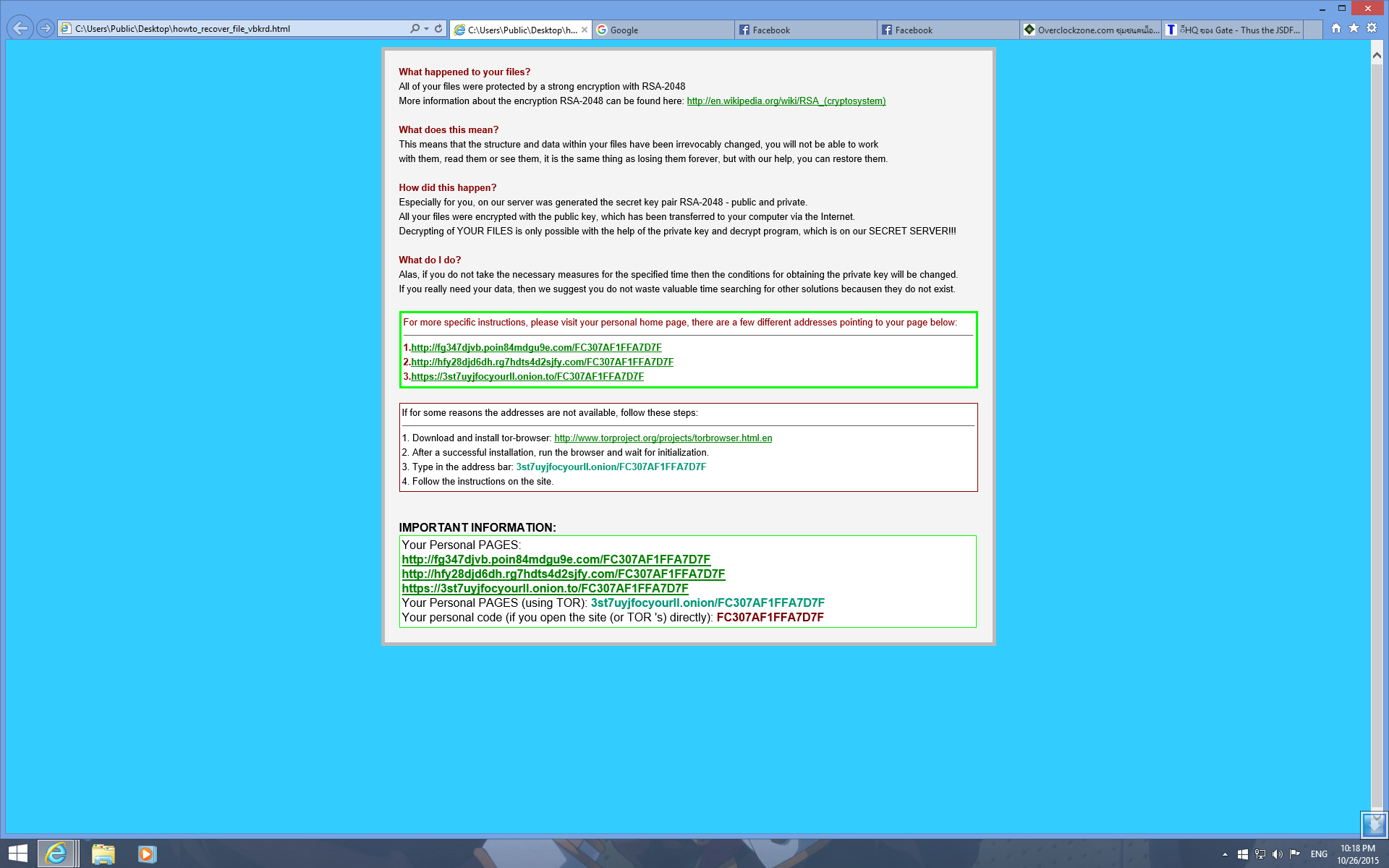The width and height of the screenshot is (1389, 868).
Task: Open the Home page icon
Action: tap(1336, 28)
